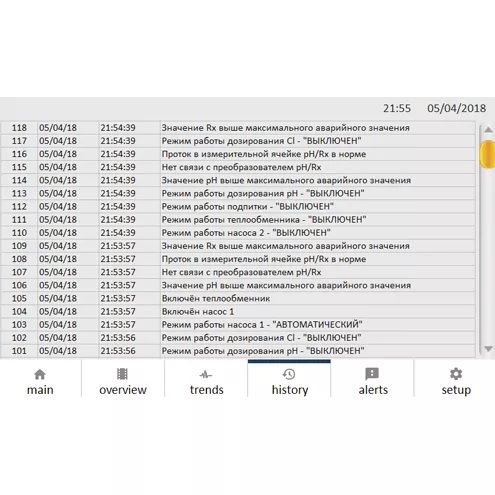Click the overview grid icon
Viewport: 495px width, 495px height.
122,374
